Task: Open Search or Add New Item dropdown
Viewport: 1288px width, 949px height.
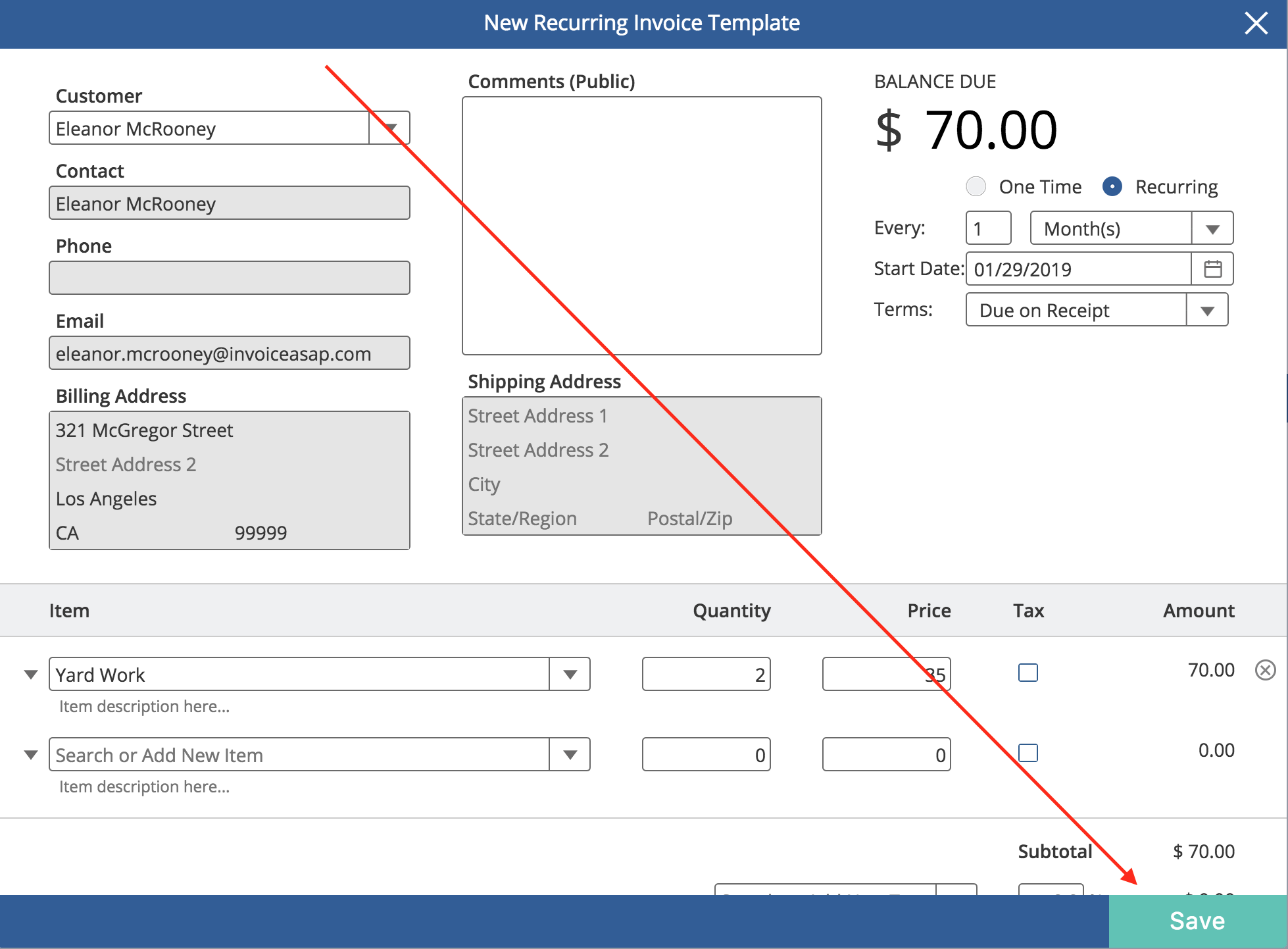Action: [570, 755]
